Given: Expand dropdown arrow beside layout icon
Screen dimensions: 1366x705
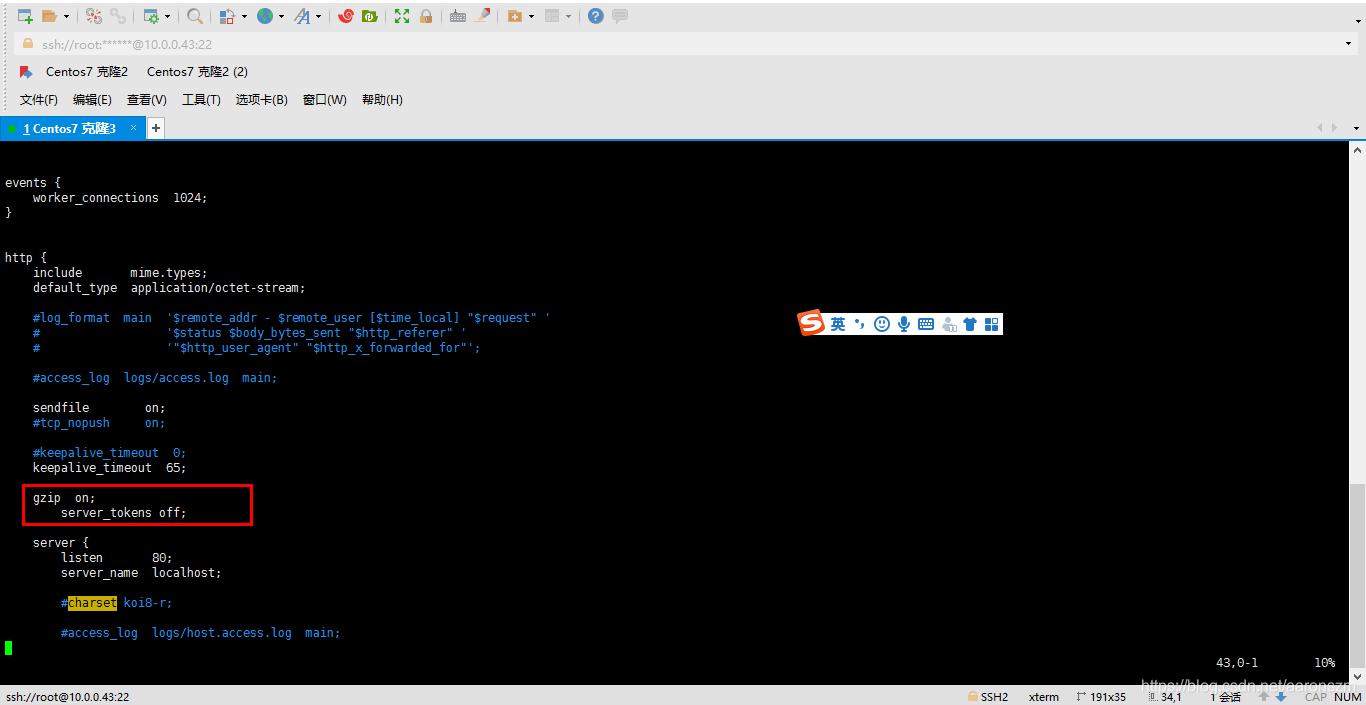Looking at the screenshot, I should pyautogui.click(x=569, y=16).
